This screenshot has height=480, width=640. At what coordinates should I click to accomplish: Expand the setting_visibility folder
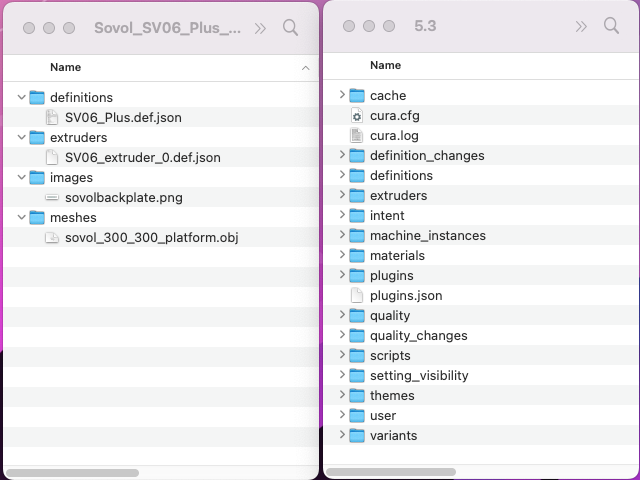coord(342,375)
